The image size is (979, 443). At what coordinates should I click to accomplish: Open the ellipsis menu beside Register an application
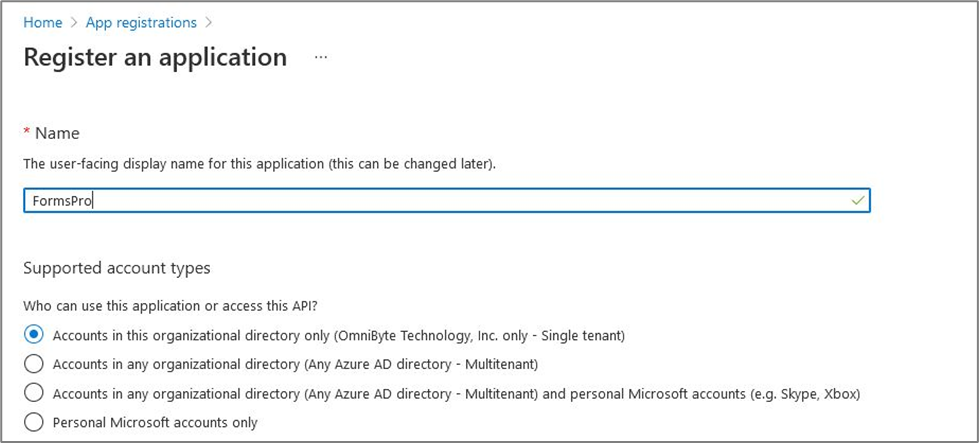pyautogui.click(x=321, y=57)
